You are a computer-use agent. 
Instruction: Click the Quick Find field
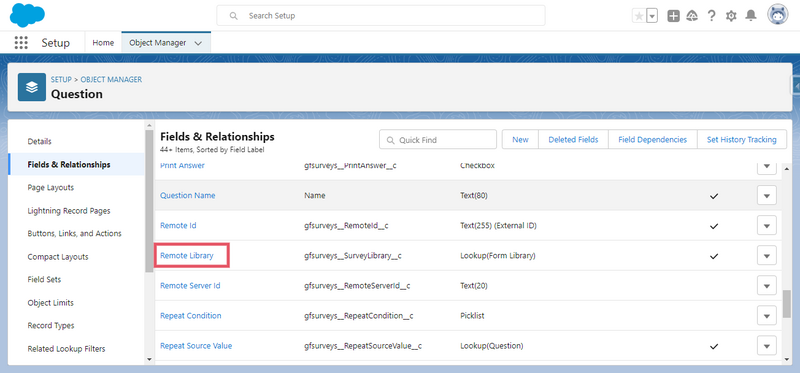tap(438, 139)
